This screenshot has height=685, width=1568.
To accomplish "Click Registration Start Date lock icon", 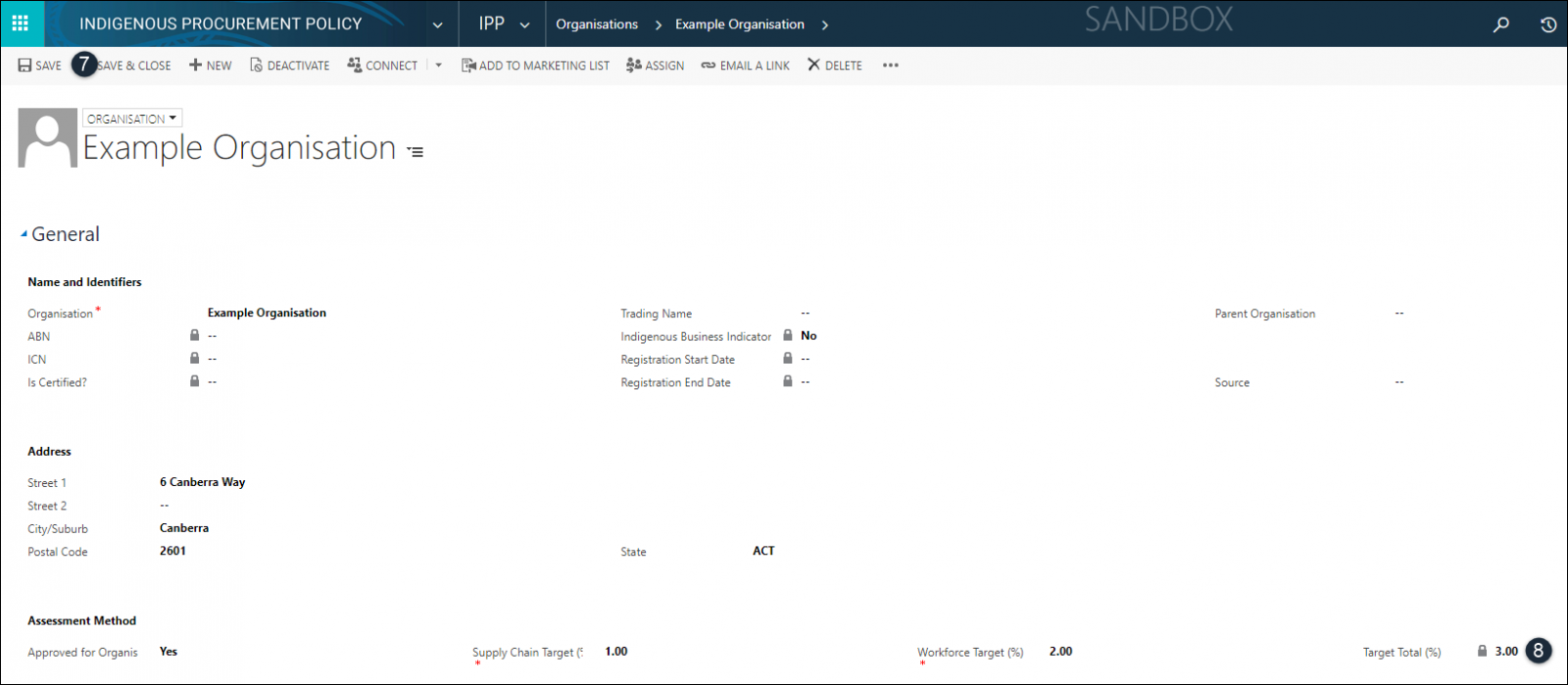I will pyautogui.click(x=788, y=358).
